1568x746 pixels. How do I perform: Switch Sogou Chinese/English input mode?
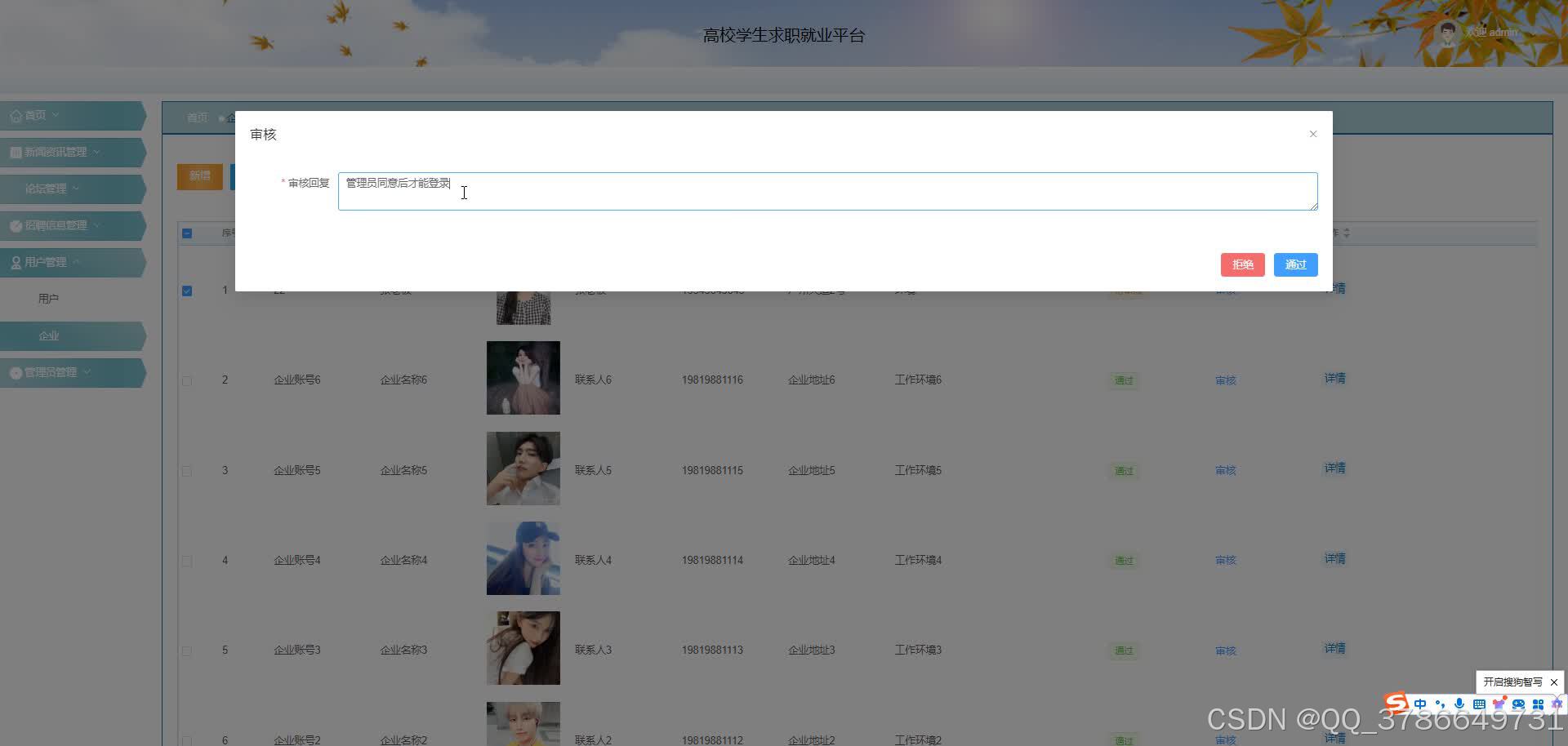1420,704
